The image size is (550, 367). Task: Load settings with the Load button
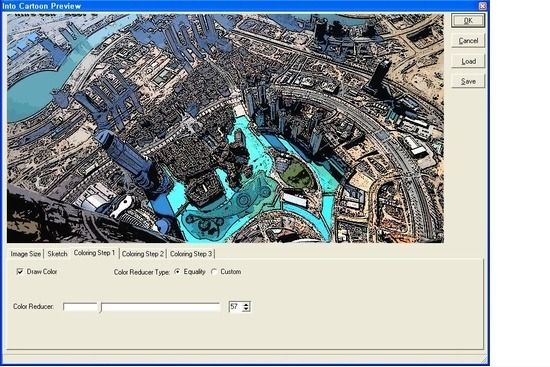point(468,61)
